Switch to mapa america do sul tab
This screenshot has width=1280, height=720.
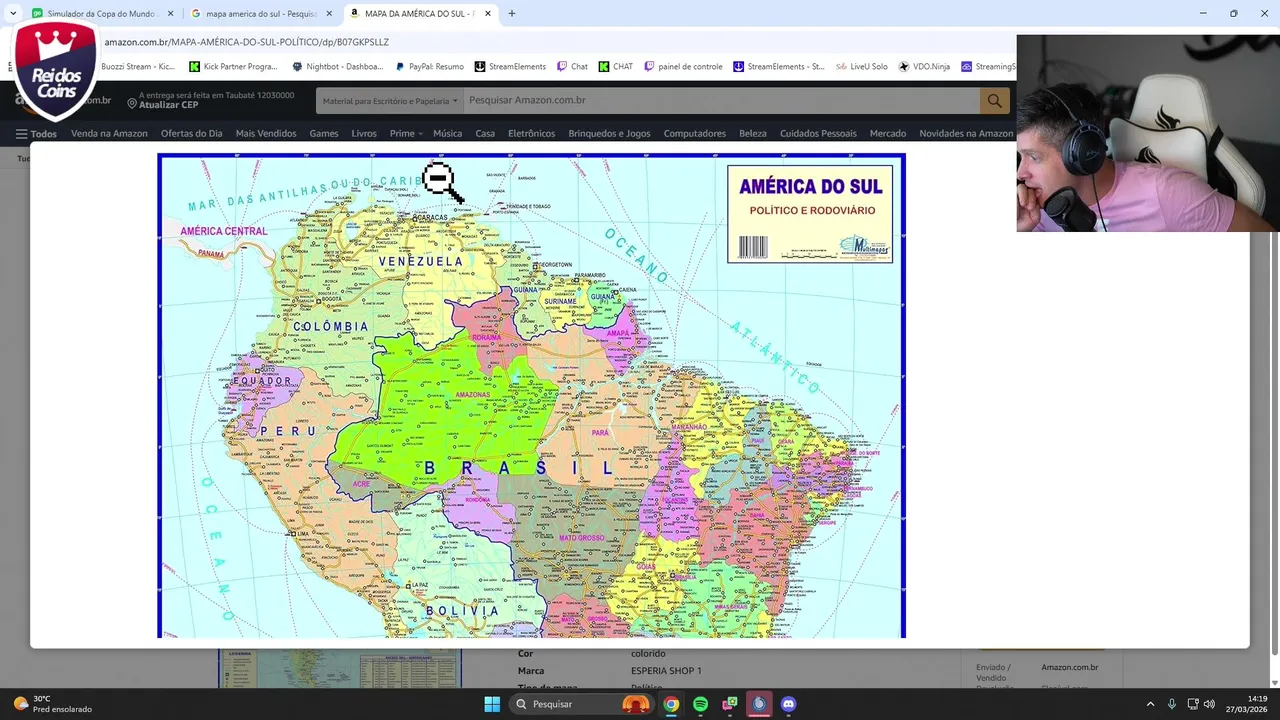coord(254,14)
